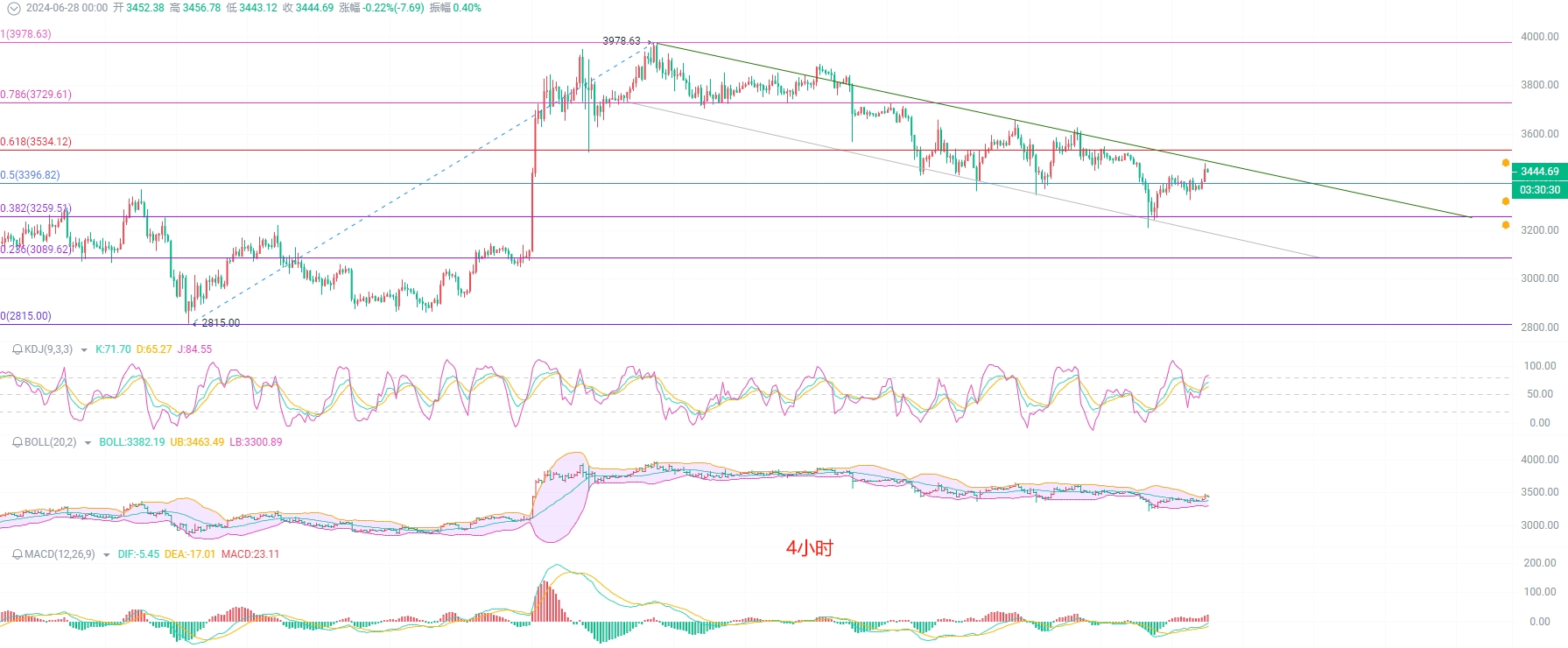The height and width of the screenshot is (648, 1568).
Task: Click the 200.00 label on the MACD axis
Action: coord(1540,563)
